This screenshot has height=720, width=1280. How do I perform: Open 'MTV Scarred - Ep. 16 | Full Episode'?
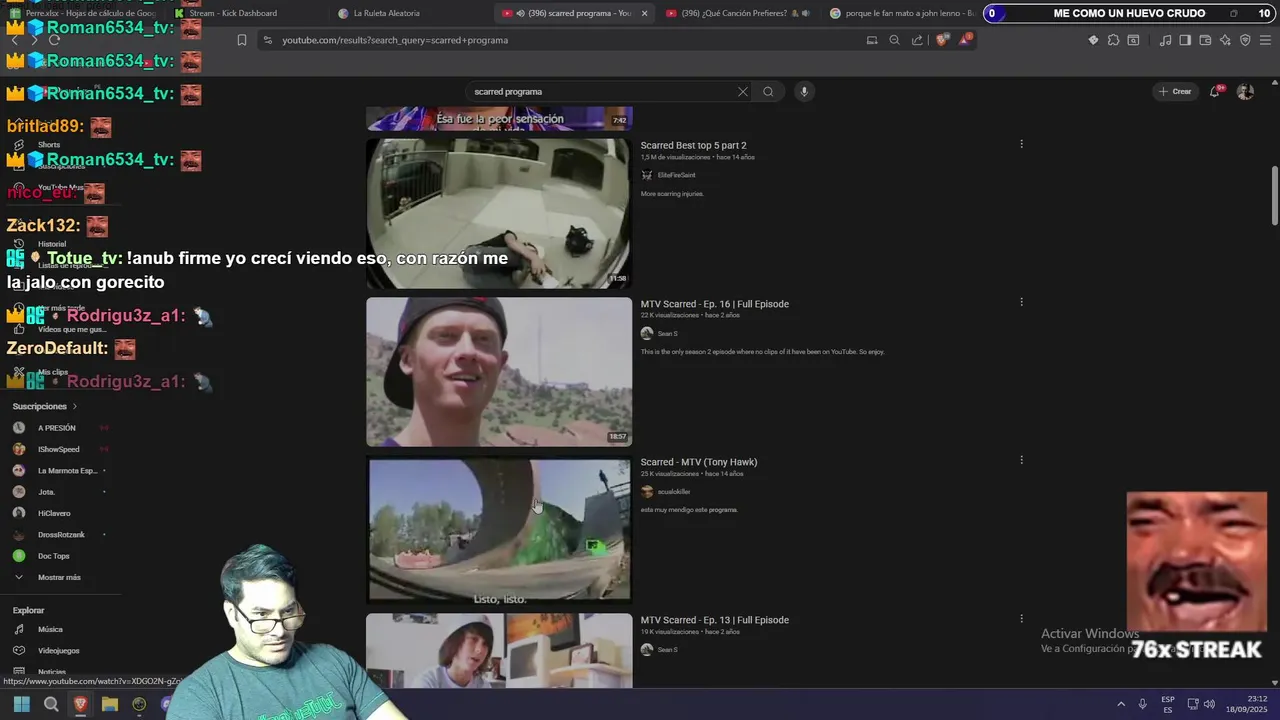point(715,304)
